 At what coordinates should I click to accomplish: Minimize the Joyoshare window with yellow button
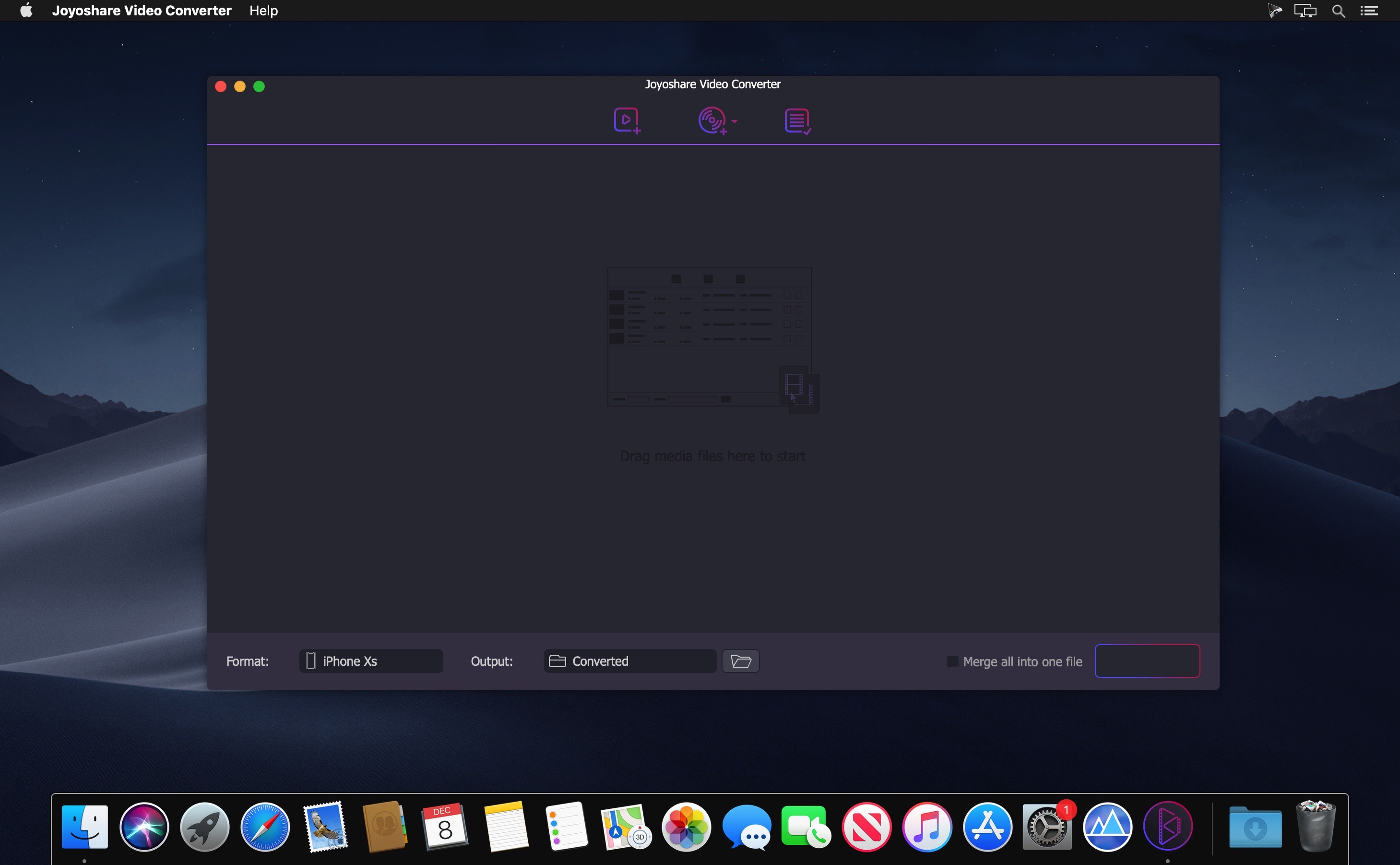point(240,86)
